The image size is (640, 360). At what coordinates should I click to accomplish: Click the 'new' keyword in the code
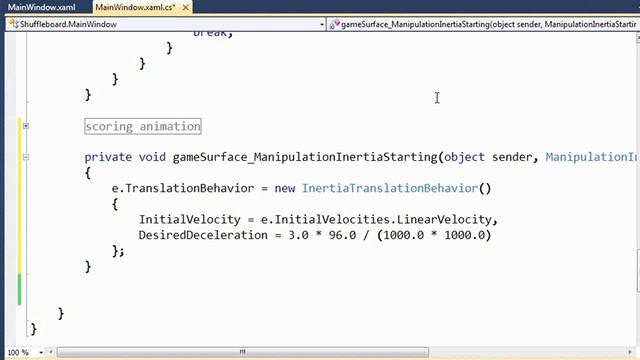[x=284, y=188]
